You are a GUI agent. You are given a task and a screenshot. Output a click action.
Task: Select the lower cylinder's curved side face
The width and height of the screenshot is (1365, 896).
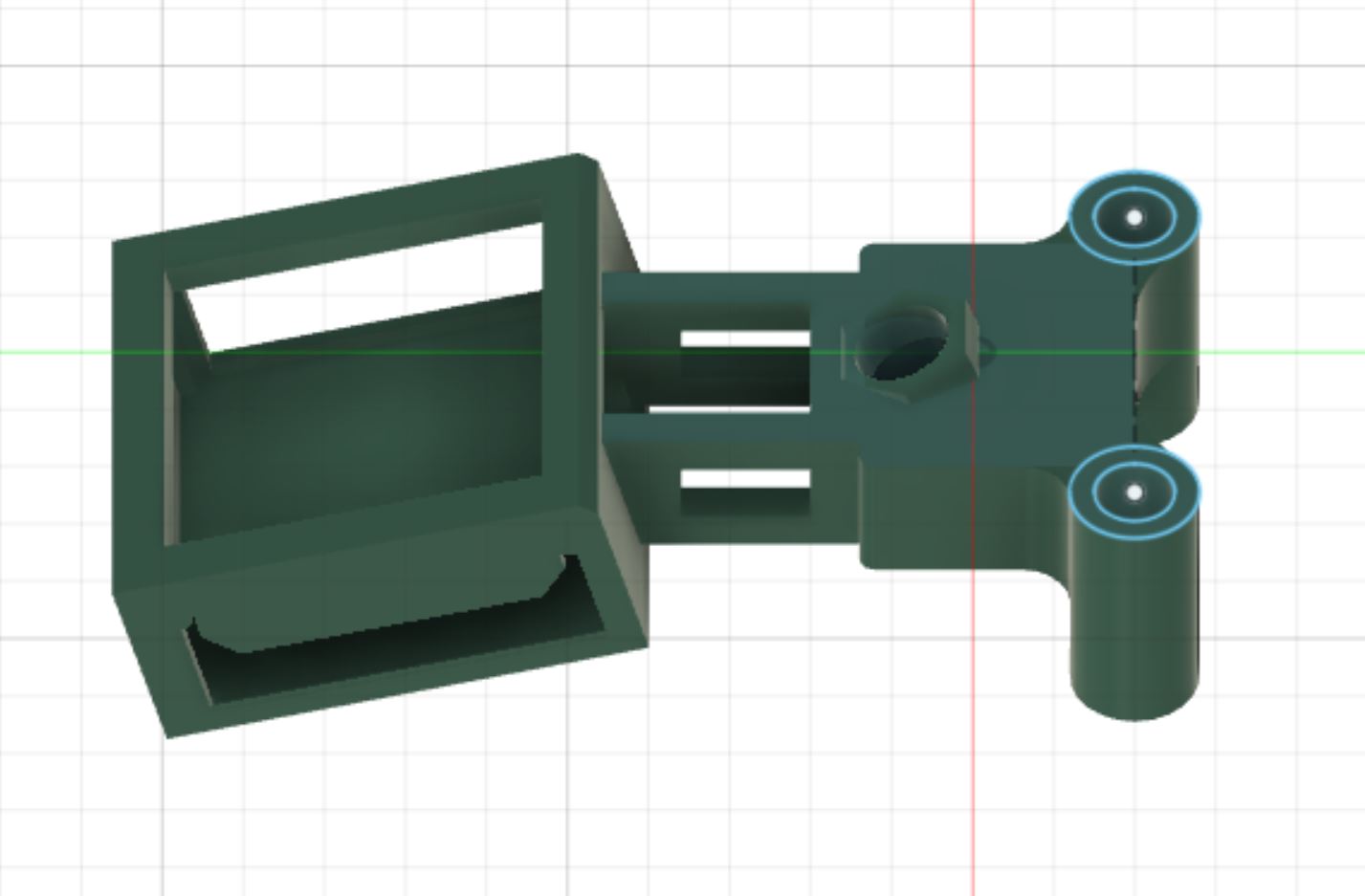pyautogui.click(x=1134, y=617)
